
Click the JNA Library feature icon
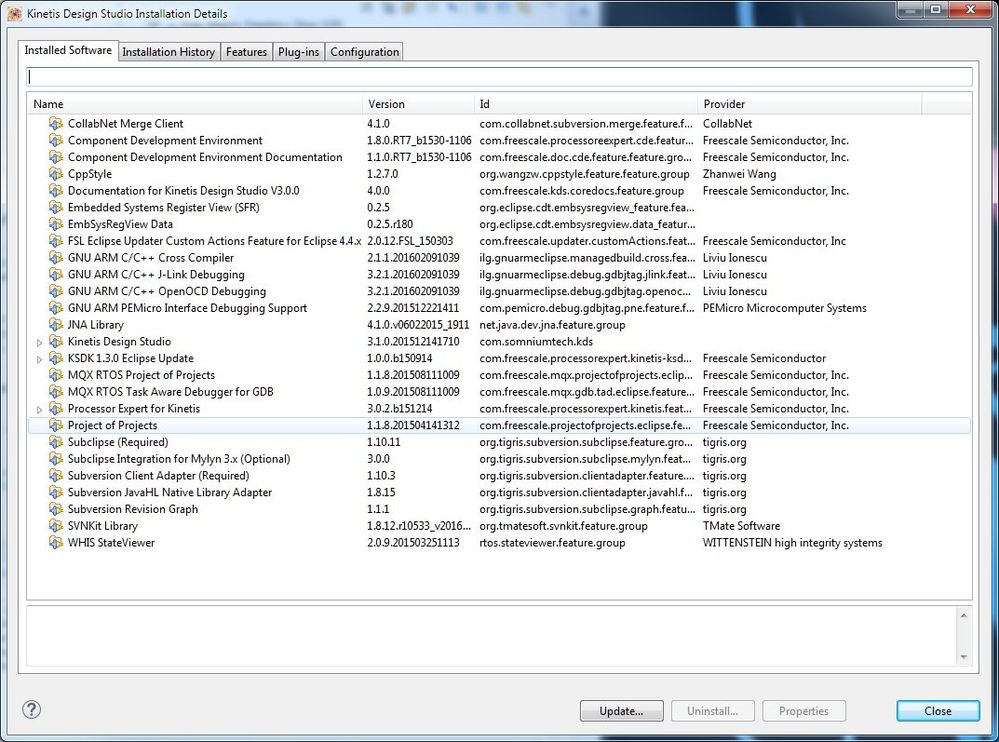click(x=56, y=325)
